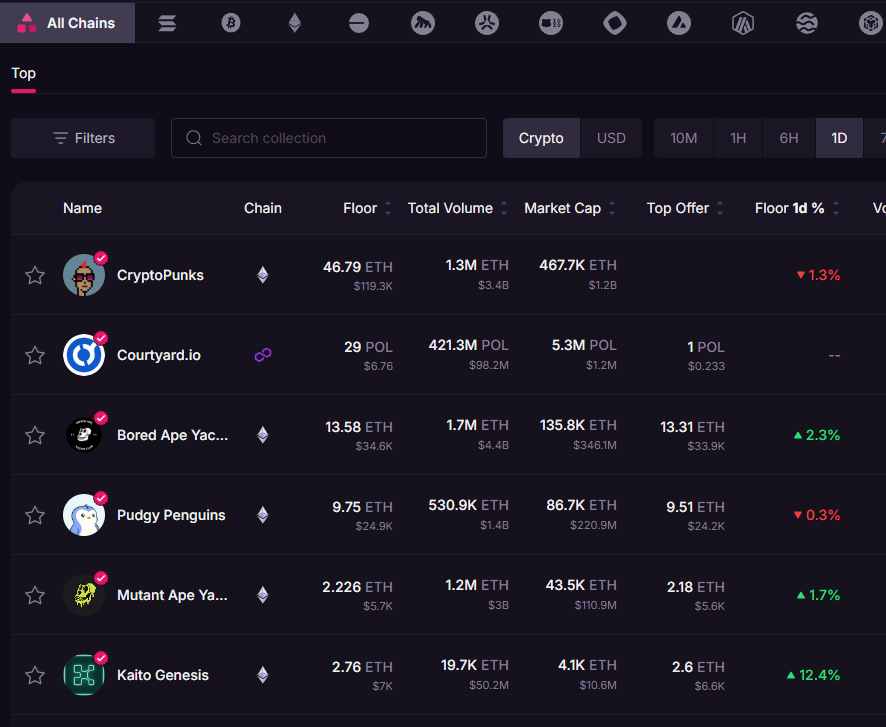
Task: Set timeframe to 6H
Action: click(x=789, y=138)
